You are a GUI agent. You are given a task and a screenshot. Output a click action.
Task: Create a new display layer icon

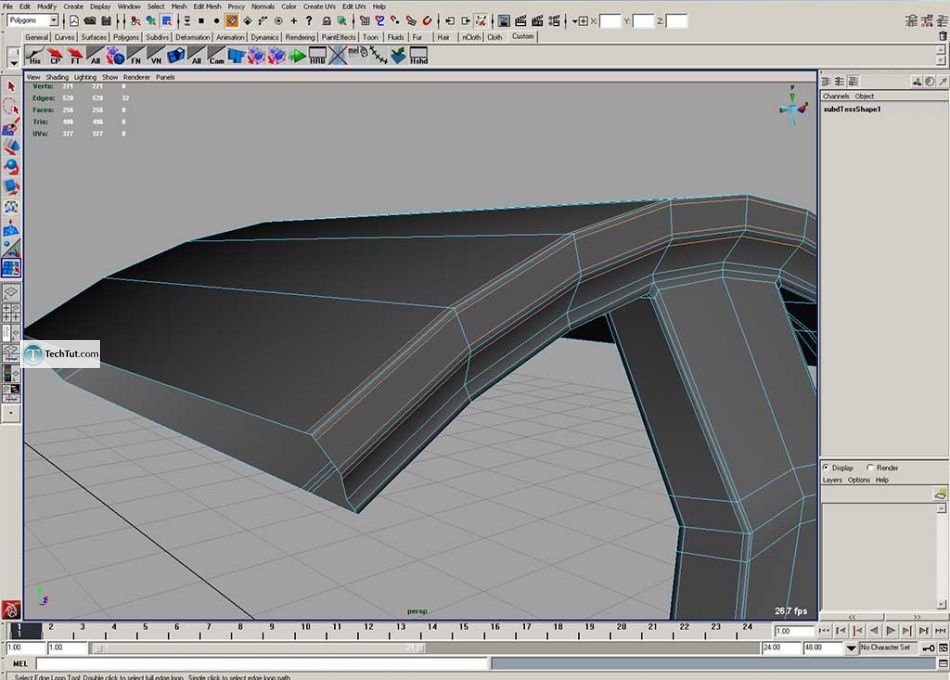[939, 493]
